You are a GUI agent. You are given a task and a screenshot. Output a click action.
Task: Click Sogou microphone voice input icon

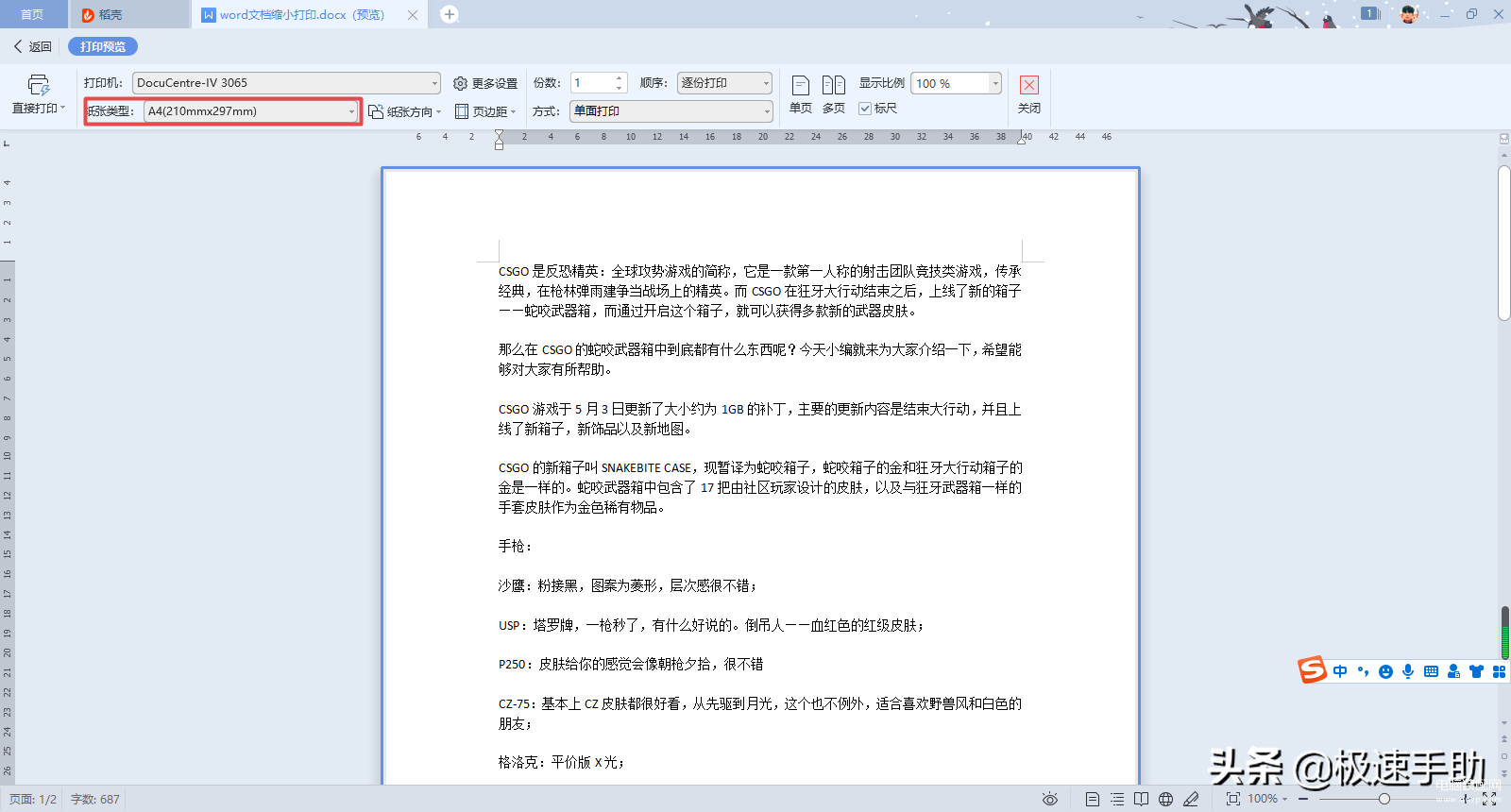coord(1408,671)
